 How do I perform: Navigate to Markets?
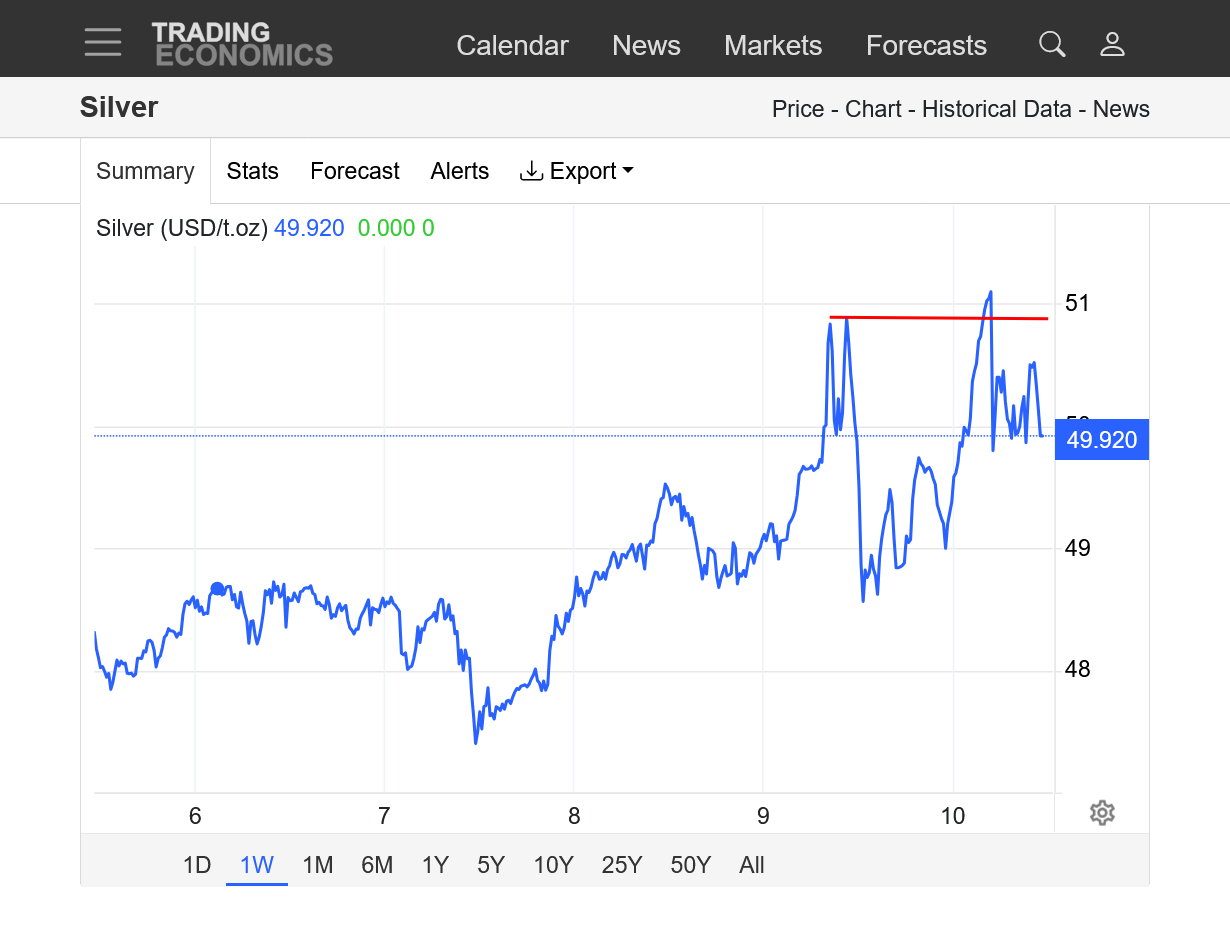coord(773,46)
